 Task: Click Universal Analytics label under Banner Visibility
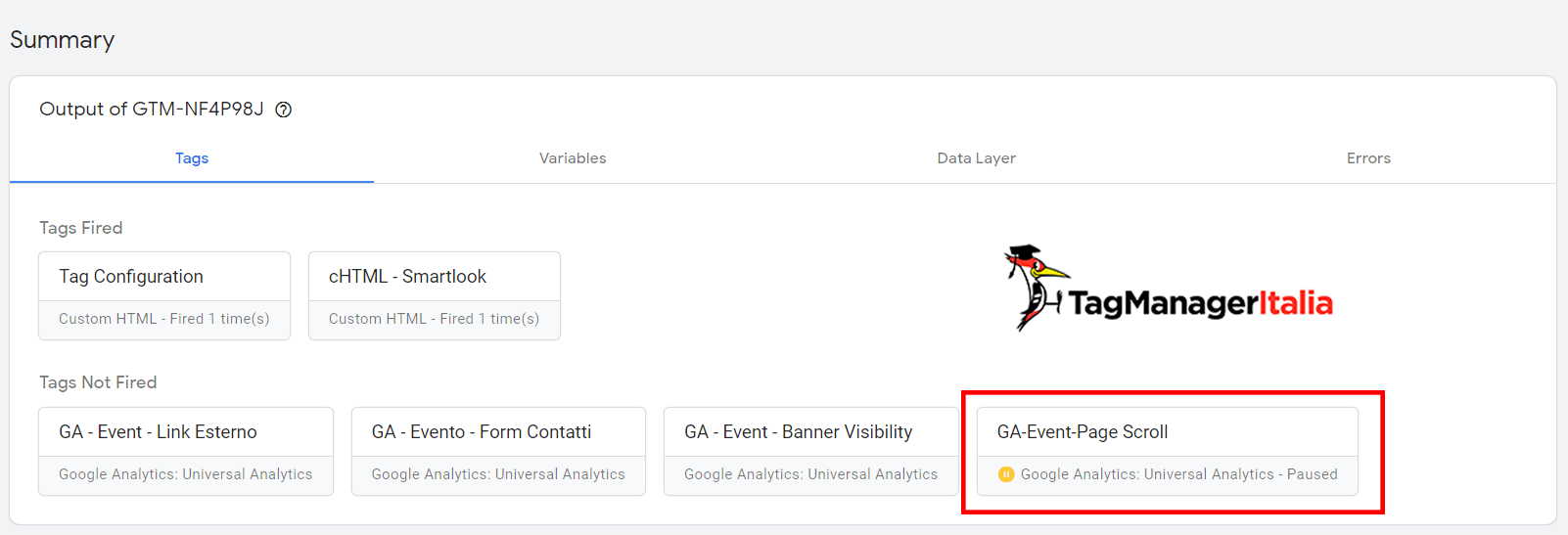click(810, 474)
